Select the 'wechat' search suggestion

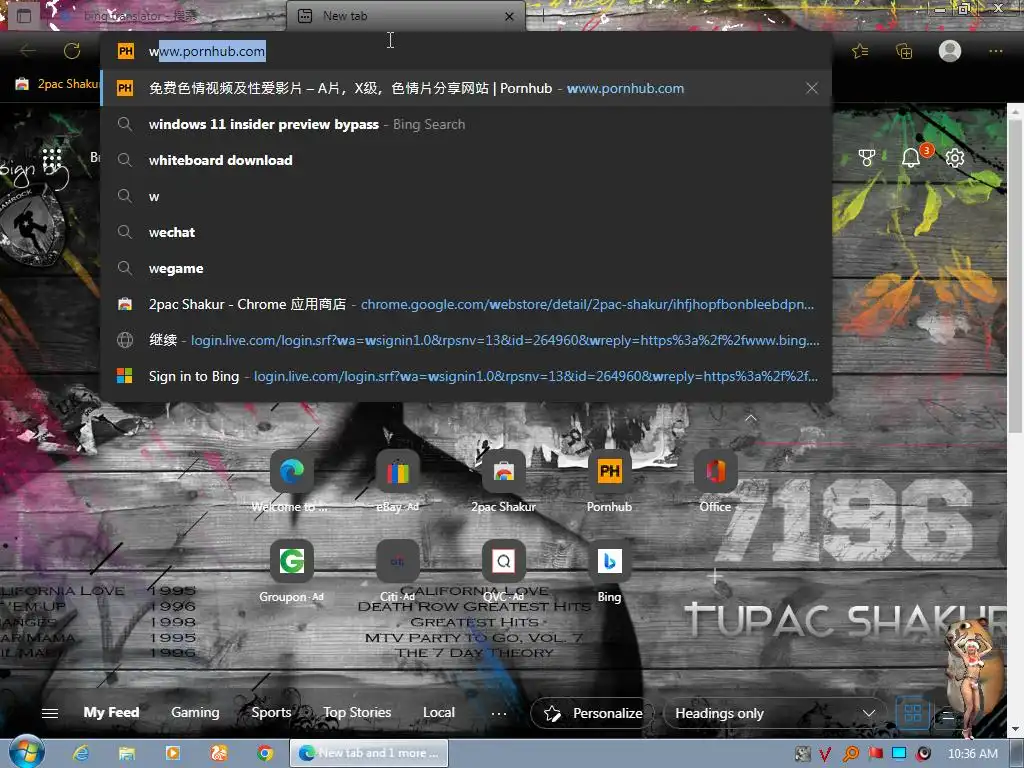[x=466, y=232]
